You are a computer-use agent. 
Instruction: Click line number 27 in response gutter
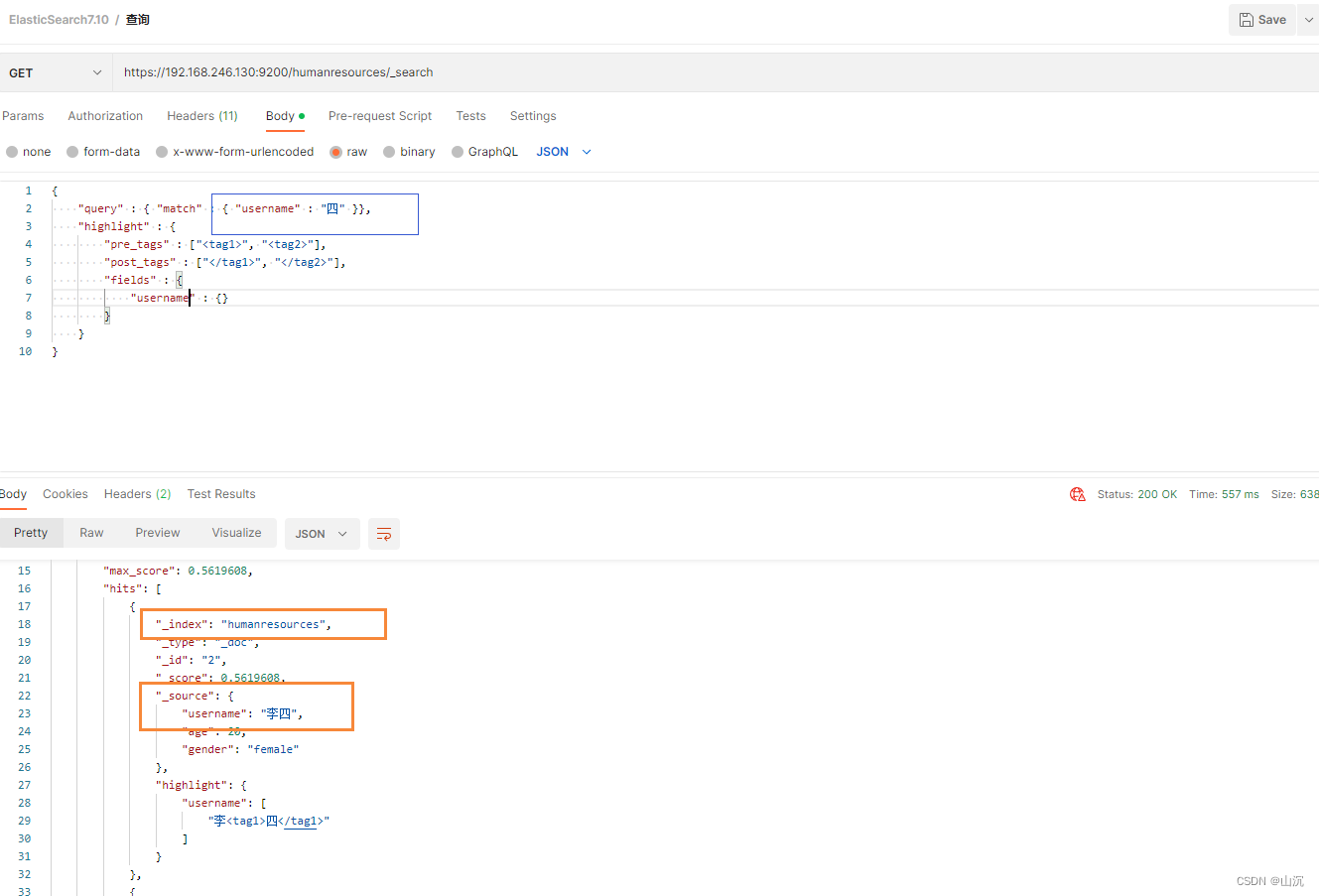click(24, 785)
